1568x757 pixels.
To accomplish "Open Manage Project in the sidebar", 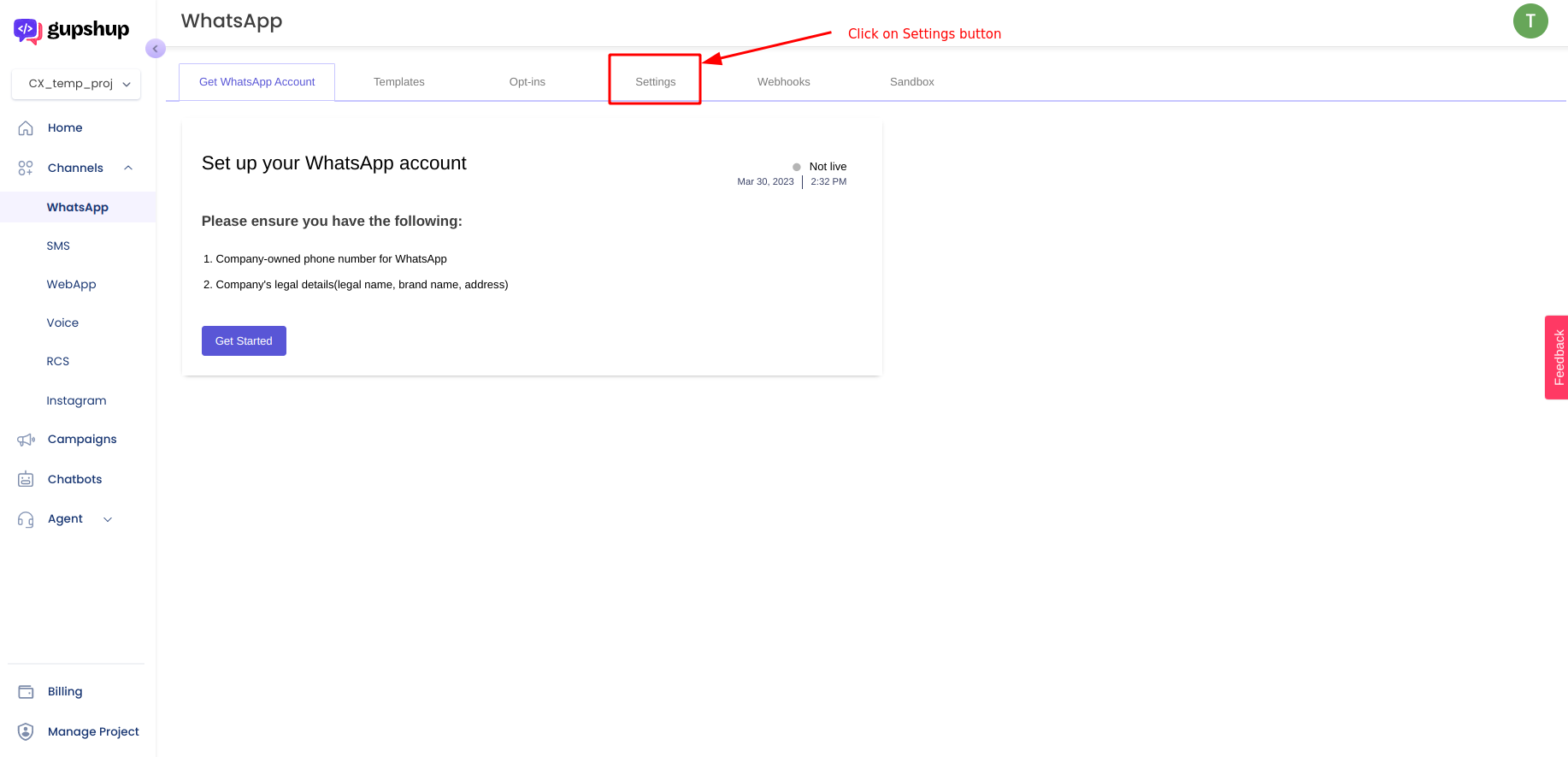I will click(x=93, y=731).
